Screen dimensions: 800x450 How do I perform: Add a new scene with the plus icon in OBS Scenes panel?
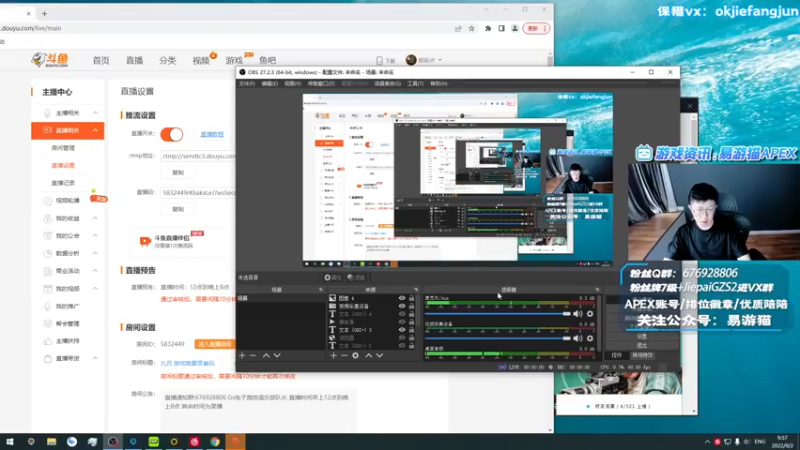[242, 355]
